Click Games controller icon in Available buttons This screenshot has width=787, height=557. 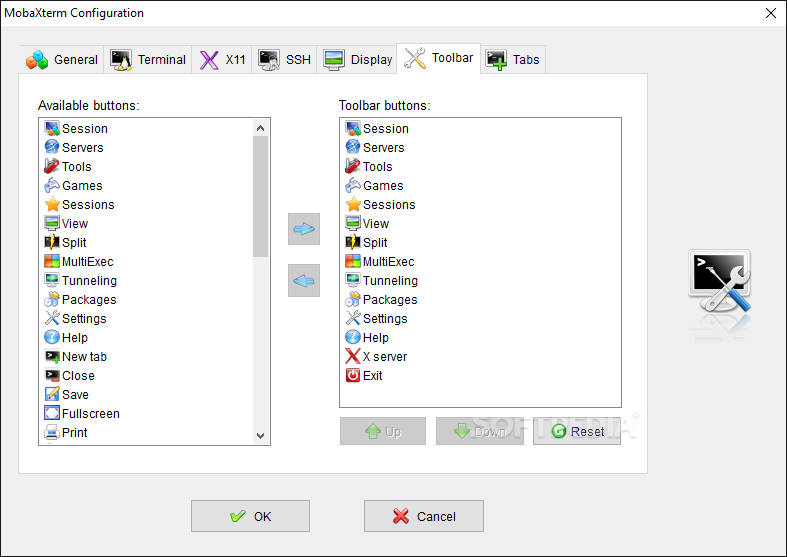(x=52, y=185)
